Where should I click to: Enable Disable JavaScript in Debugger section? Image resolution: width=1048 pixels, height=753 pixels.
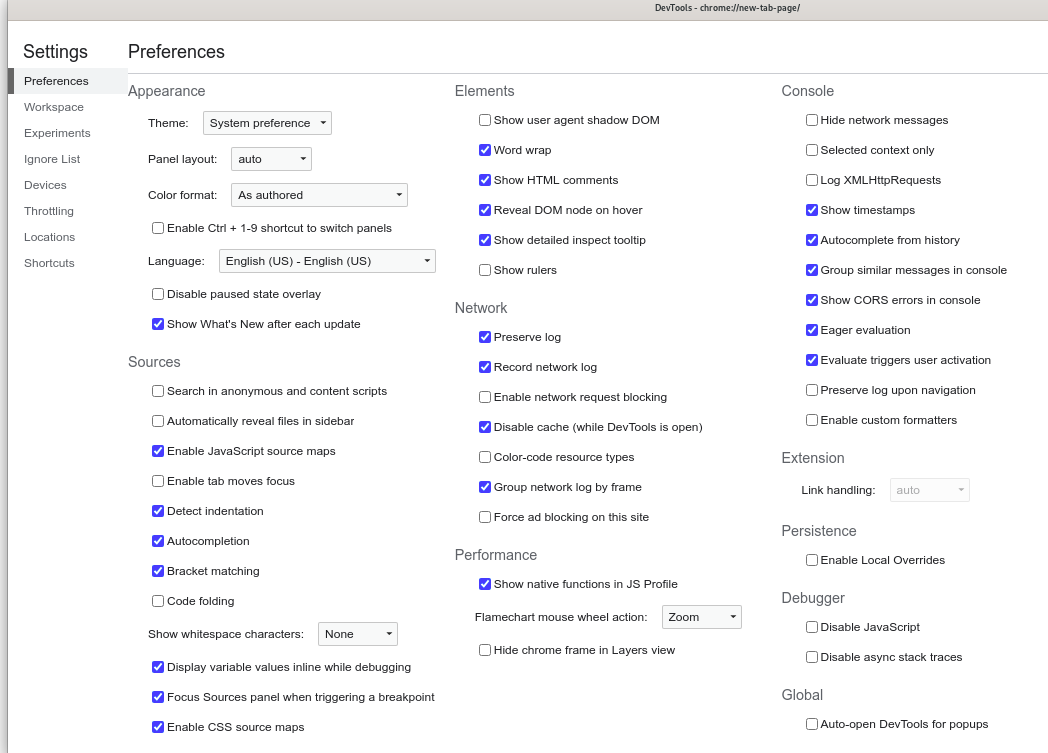812,627
